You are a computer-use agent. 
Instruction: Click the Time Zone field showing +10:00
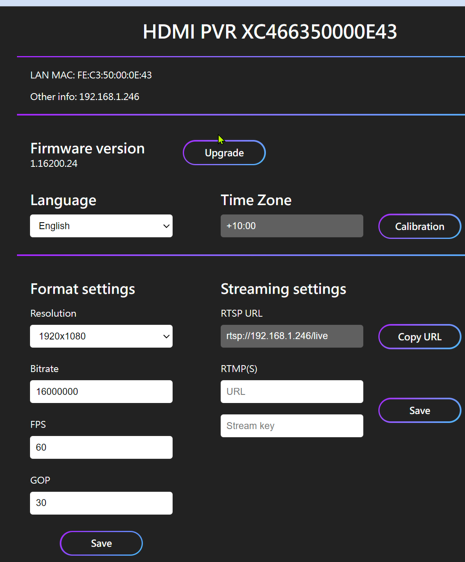(291, 226)
